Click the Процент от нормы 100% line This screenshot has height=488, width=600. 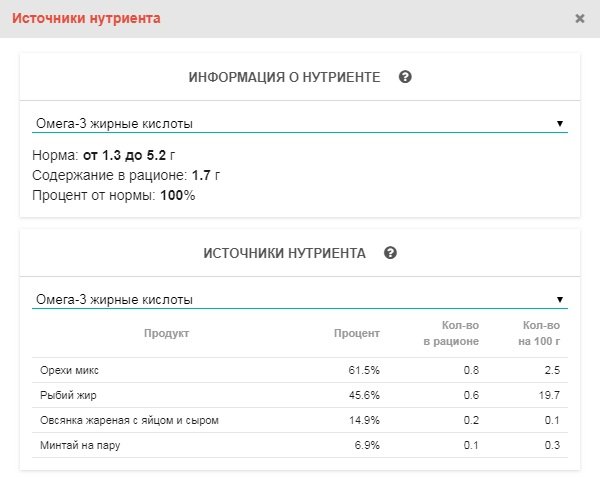pyautogui.click(x=114, y=195)
